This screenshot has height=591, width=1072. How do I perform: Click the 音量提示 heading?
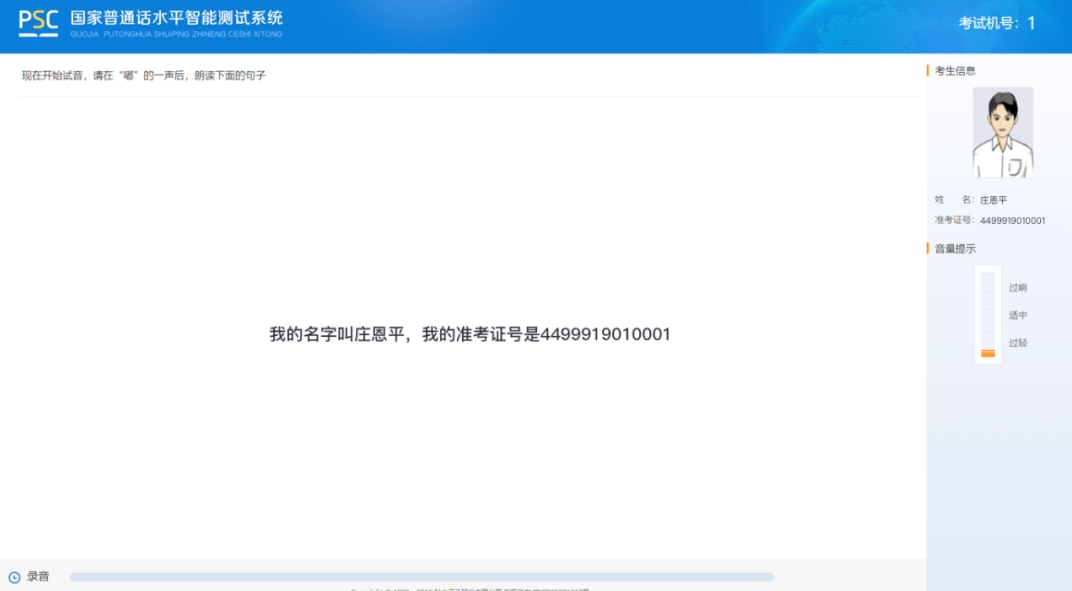[955, 248]
